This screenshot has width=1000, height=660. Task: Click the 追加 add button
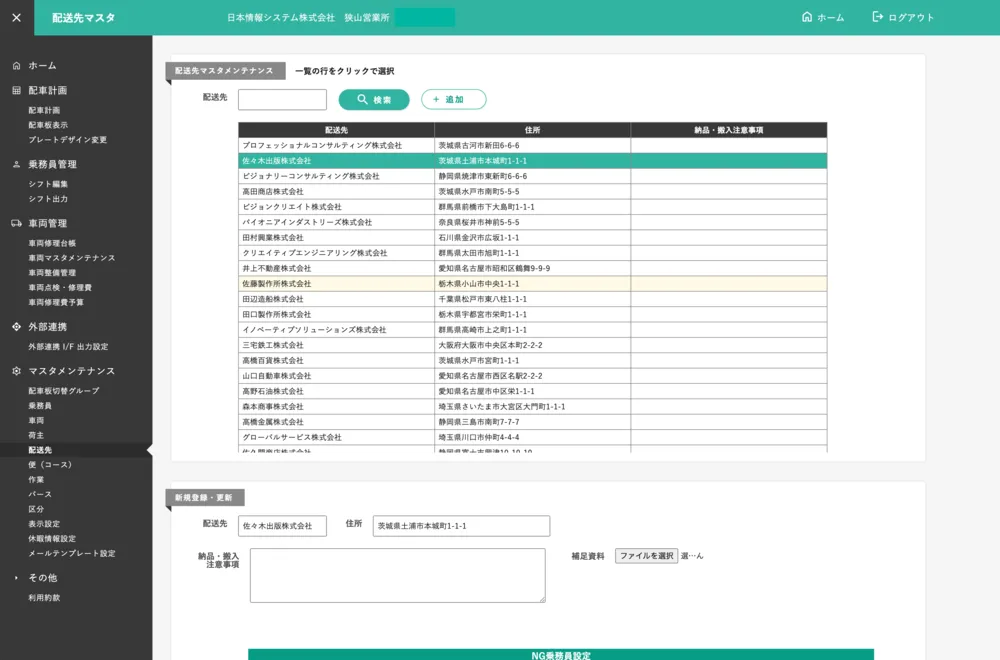click(x=453, y=100)
